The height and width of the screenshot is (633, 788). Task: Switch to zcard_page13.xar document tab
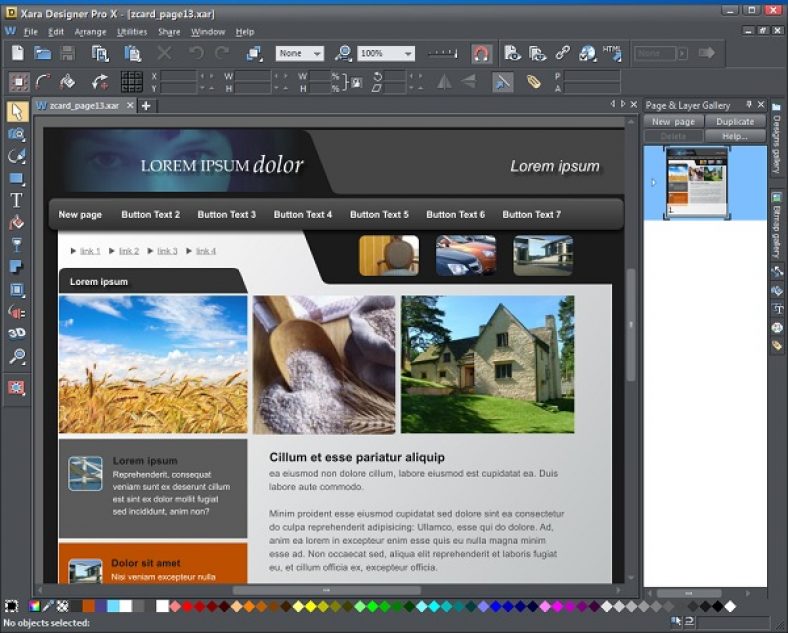84,105
